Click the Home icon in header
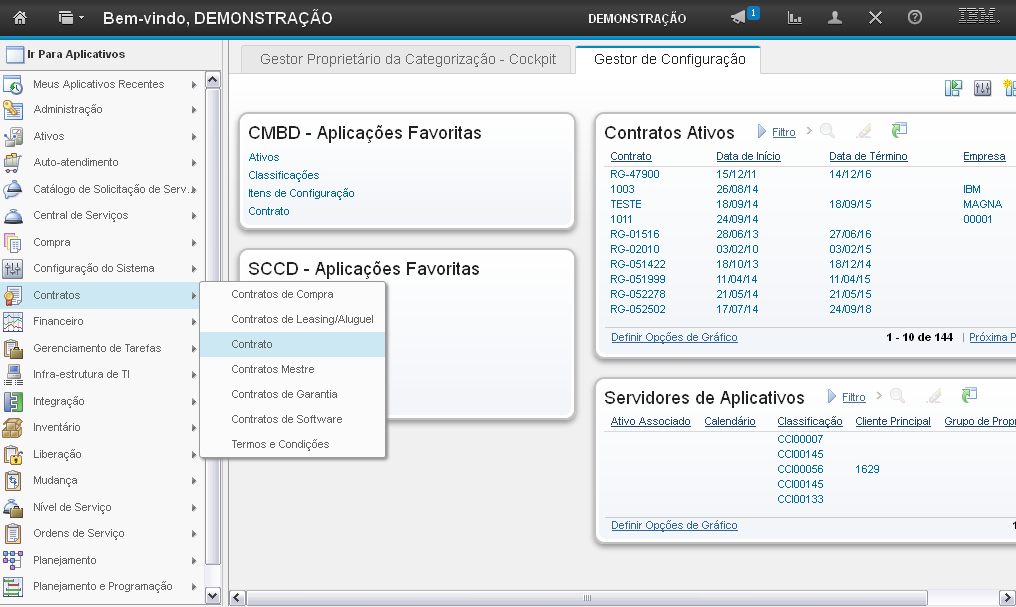The width and height of the screenshot is (1016, 607). (x=20, y=18)
